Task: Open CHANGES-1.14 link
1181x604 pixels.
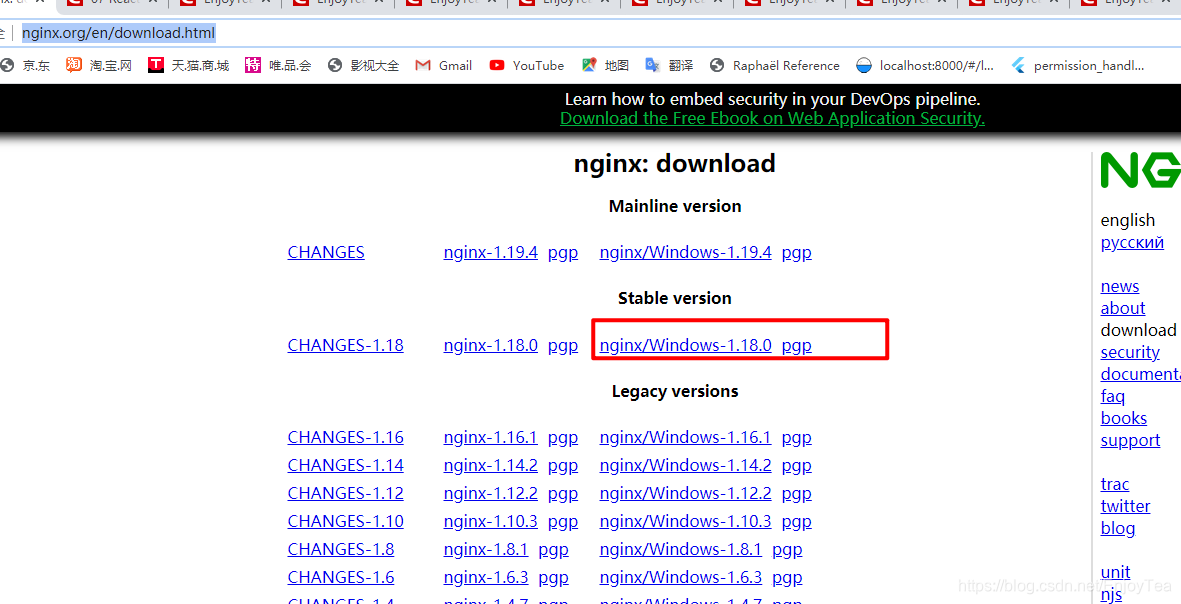Action: [346, 465]
